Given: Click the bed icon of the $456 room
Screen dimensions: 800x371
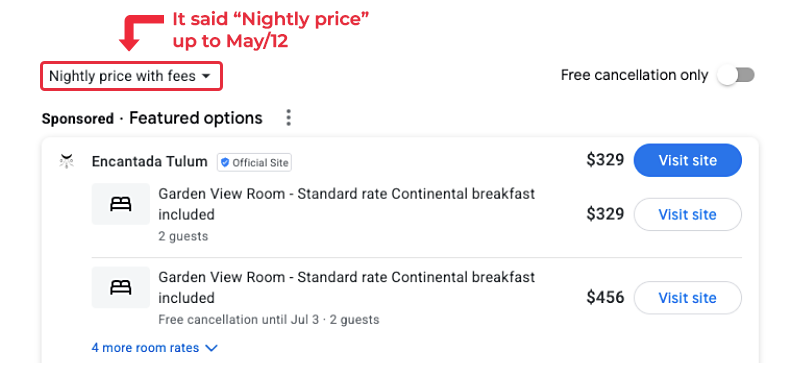Looking at the screenshot, I should coord(121,287).
